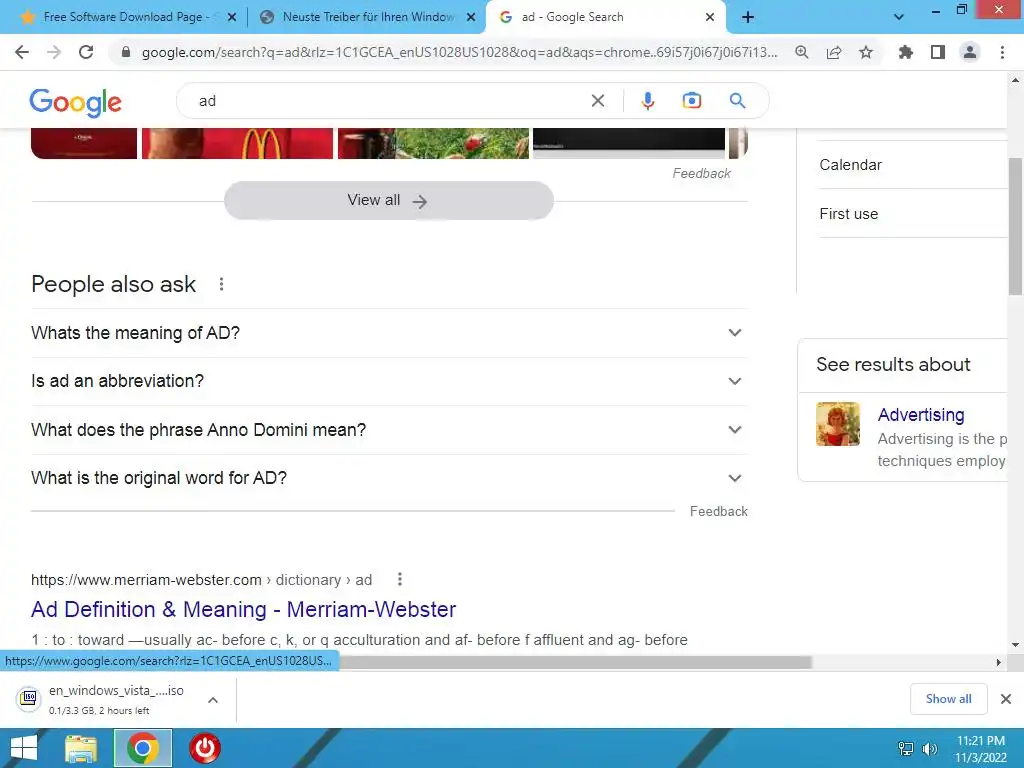Share this page icon

(x=834, y=52)
